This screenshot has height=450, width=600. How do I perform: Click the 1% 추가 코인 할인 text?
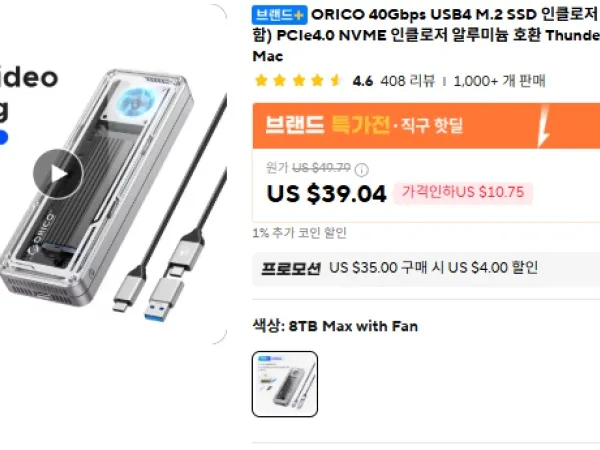point(299,233)
